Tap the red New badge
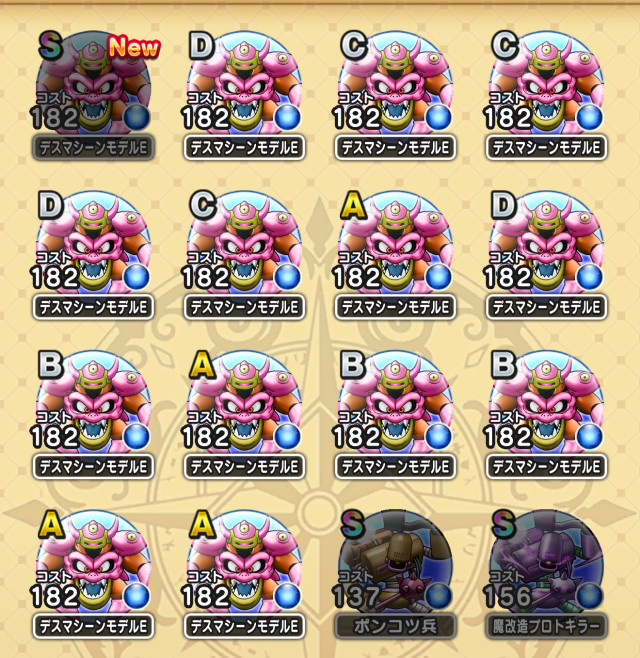 (134, 47)
